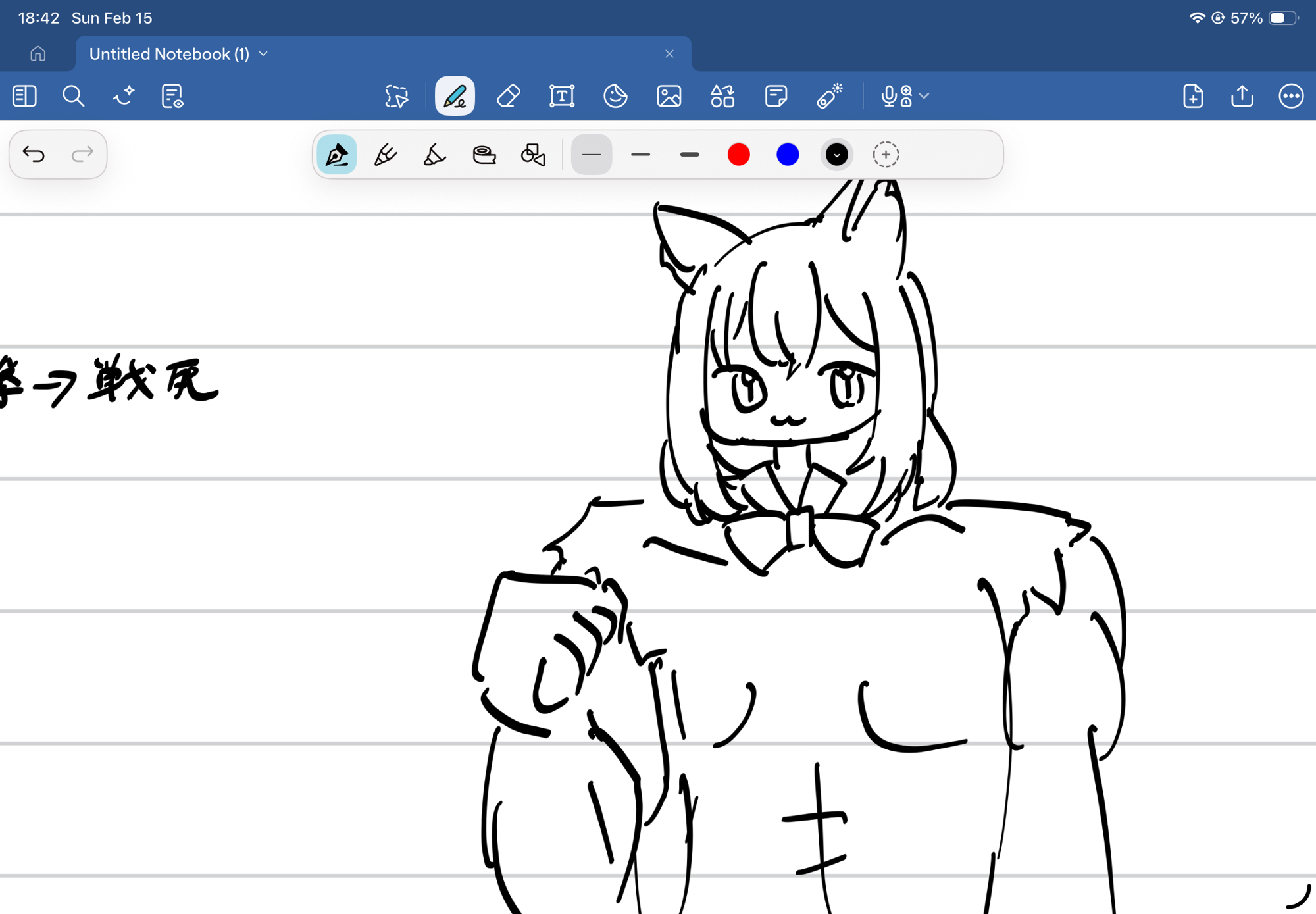1316x914 pixels.
Task: Expand the Untitled Notebook (1) title dropdown
Action: click(x=263, y=54)
